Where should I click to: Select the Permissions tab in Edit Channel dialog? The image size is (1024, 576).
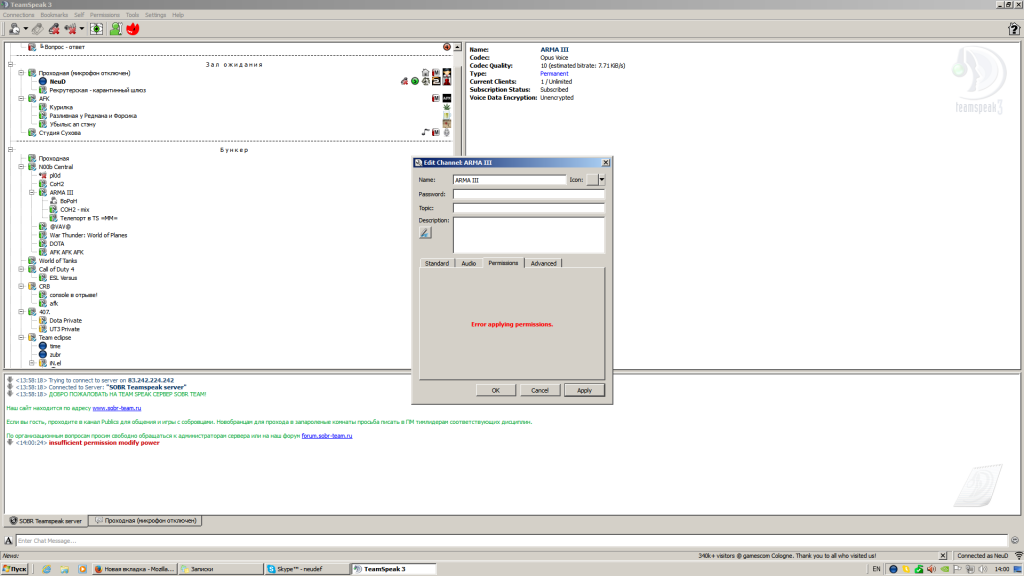pos(503,263)
